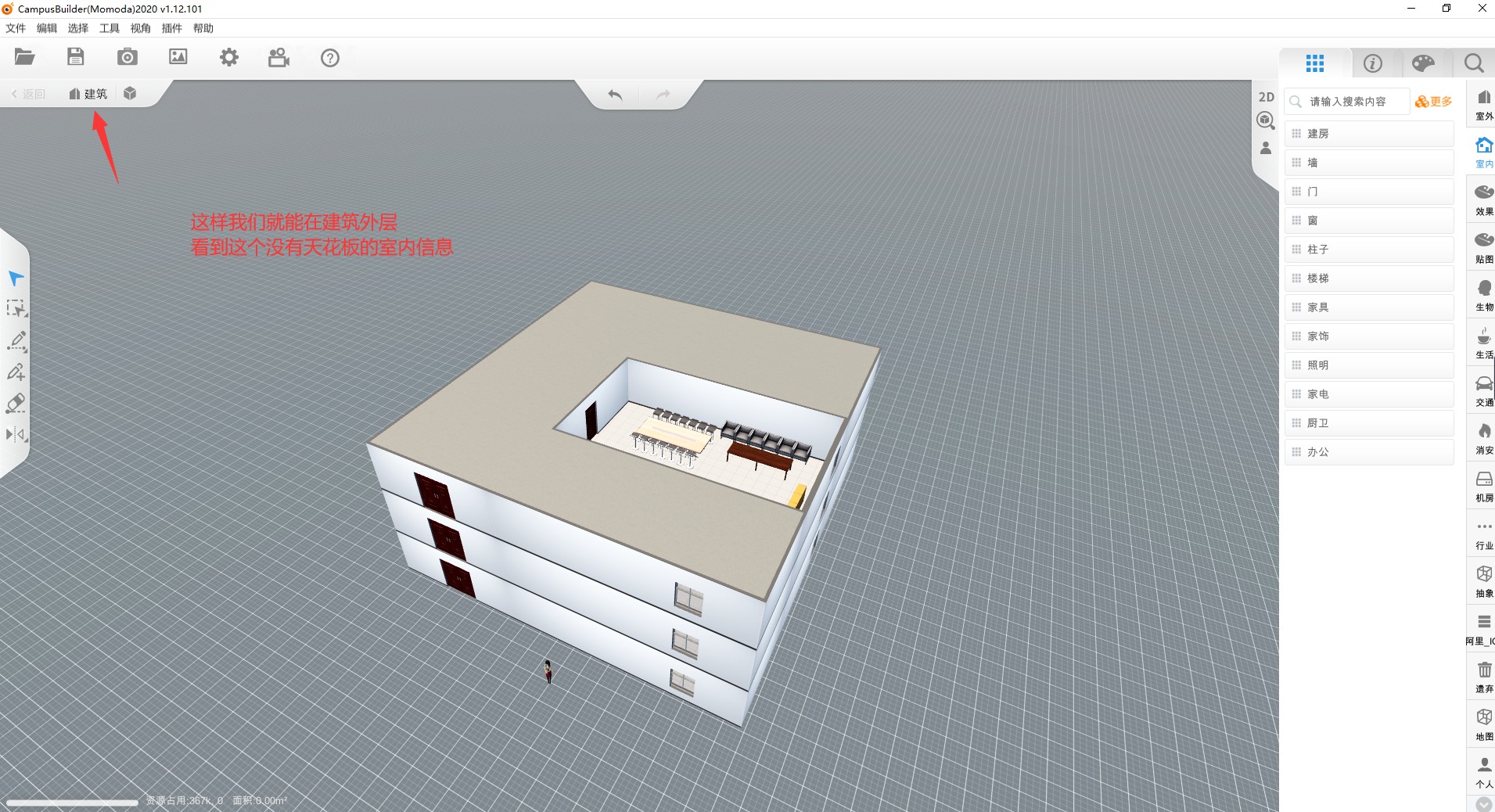Pick the pen with plus tool
The height and width of the screenshot is (812, 1495).
click(16, 372)
